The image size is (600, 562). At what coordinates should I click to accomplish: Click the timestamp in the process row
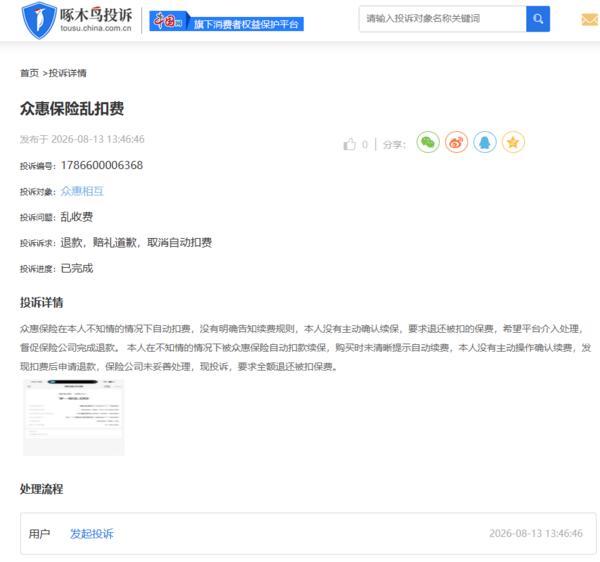coord(536,533)
